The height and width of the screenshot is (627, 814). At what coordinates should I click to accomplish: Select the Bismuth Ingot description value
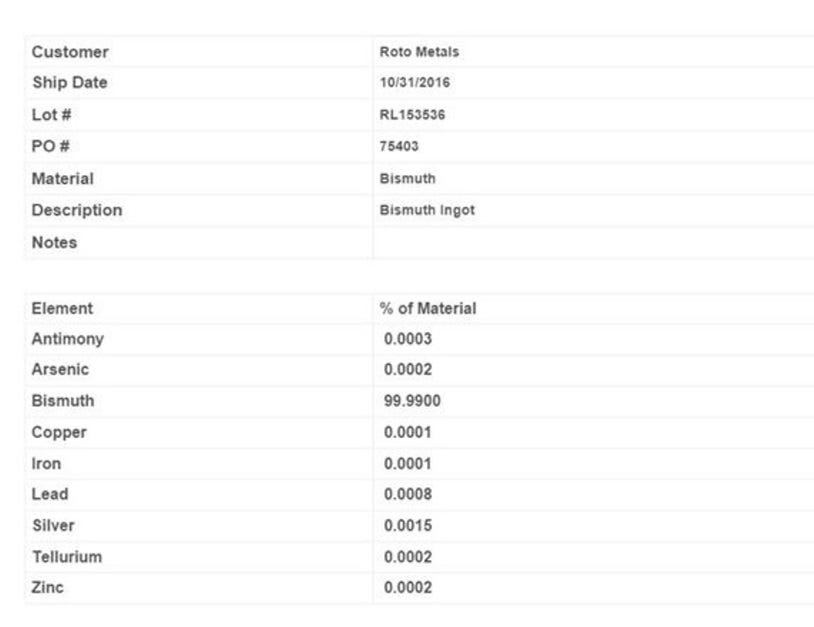[427, 211]
